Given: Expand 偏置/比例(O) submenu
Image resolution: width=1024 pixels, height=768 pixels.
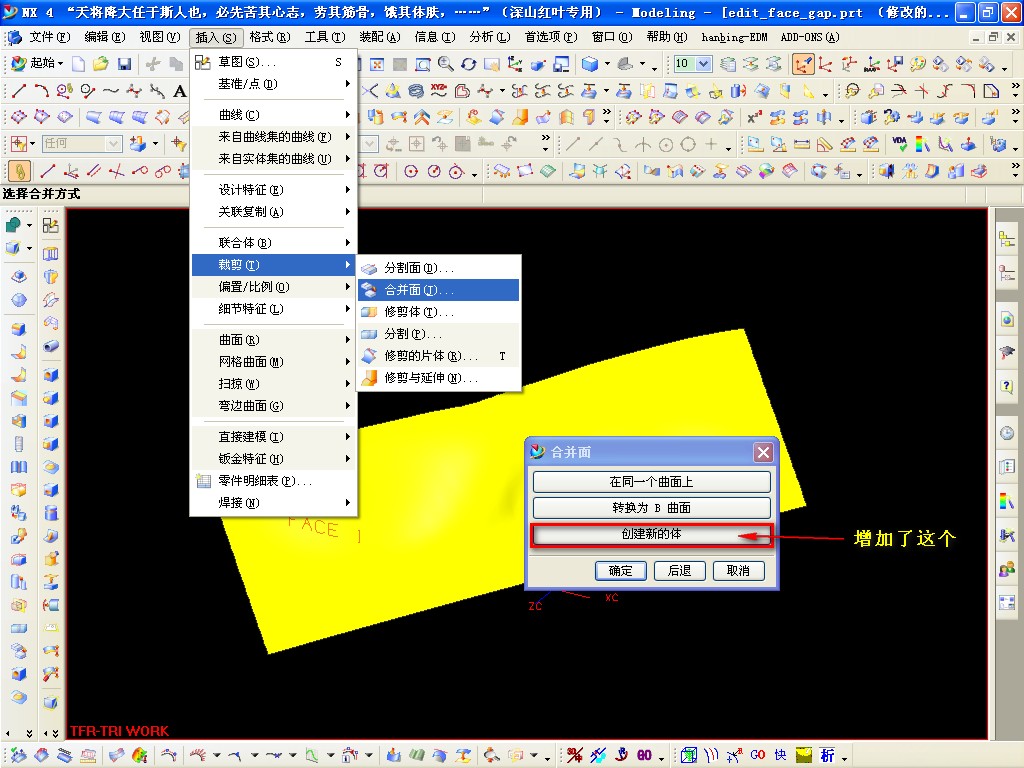Looking at the screenshot, I should click(274, 287).
